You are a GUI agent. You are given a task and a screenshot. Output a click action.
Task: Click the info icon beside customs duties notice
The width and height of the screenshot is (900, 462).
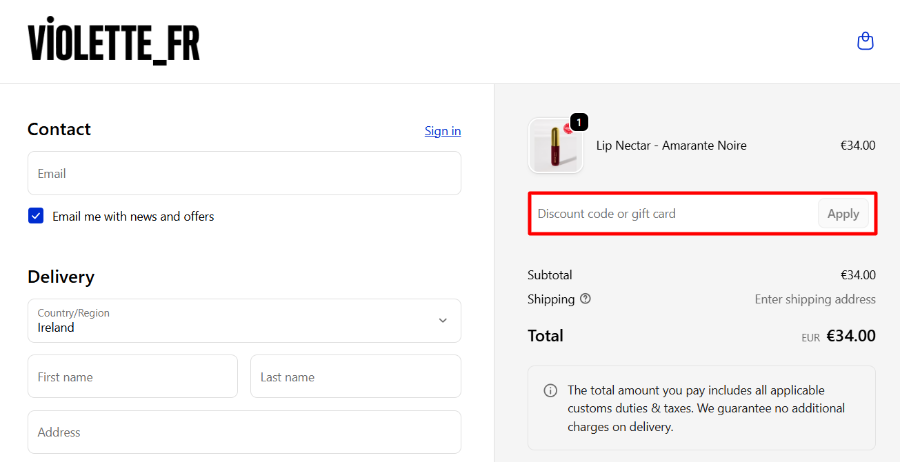coord(550,391)
